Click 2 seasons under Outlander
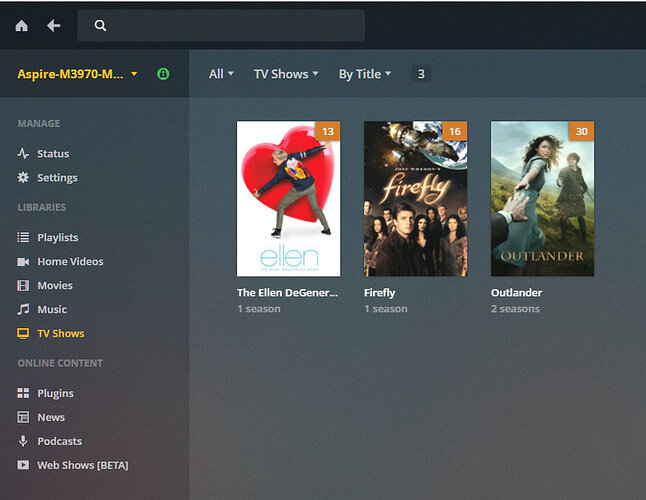This screenshot has width=646, height=500. (x=515, y=309)
